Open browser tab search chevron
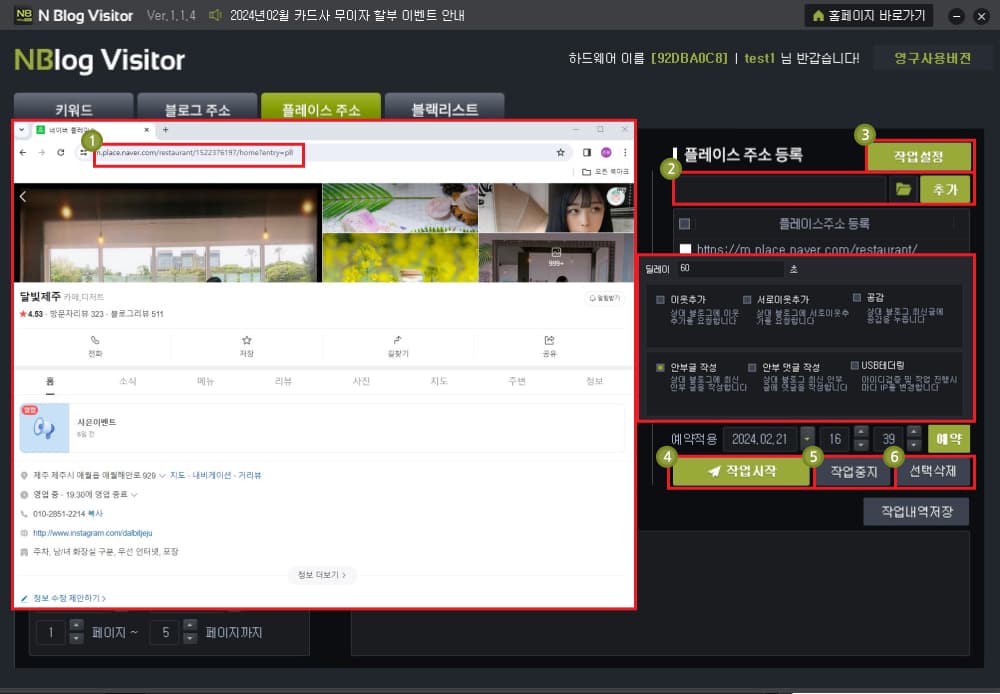The width and height of the screenshot is (1000, 694). [22, 129]
